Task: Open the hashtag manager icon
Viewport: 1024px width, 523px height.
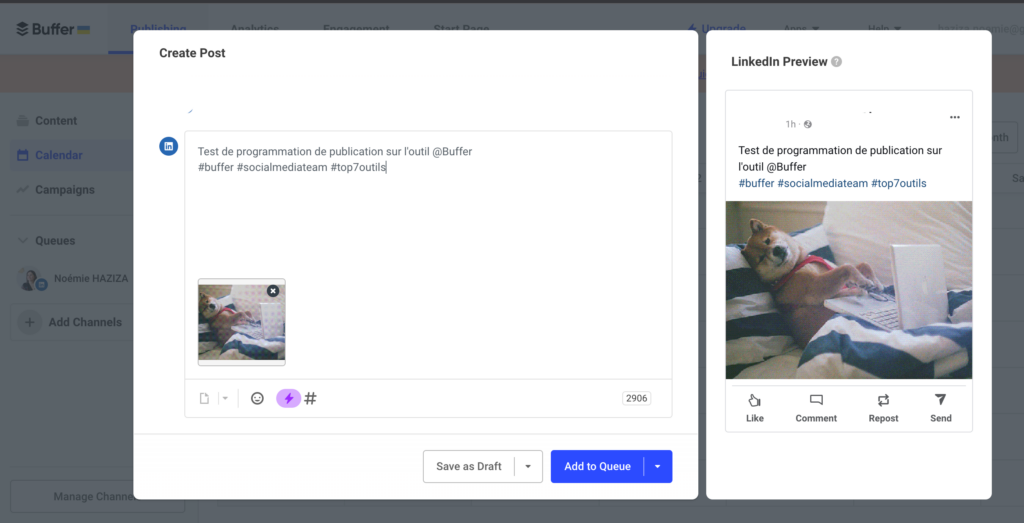Action: [311, 398]
